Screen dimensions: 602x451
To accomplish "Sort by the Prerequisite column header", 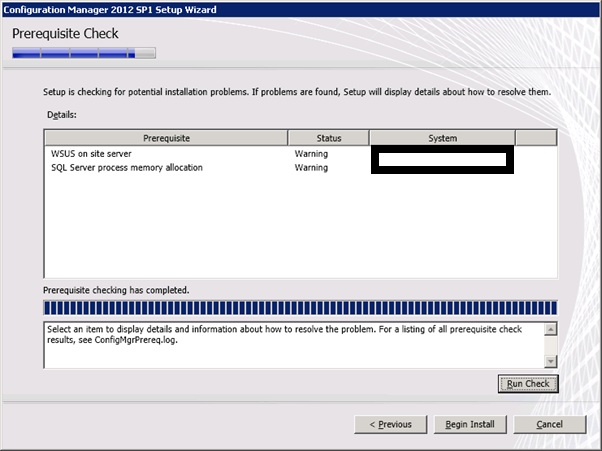I will (166, 137).
